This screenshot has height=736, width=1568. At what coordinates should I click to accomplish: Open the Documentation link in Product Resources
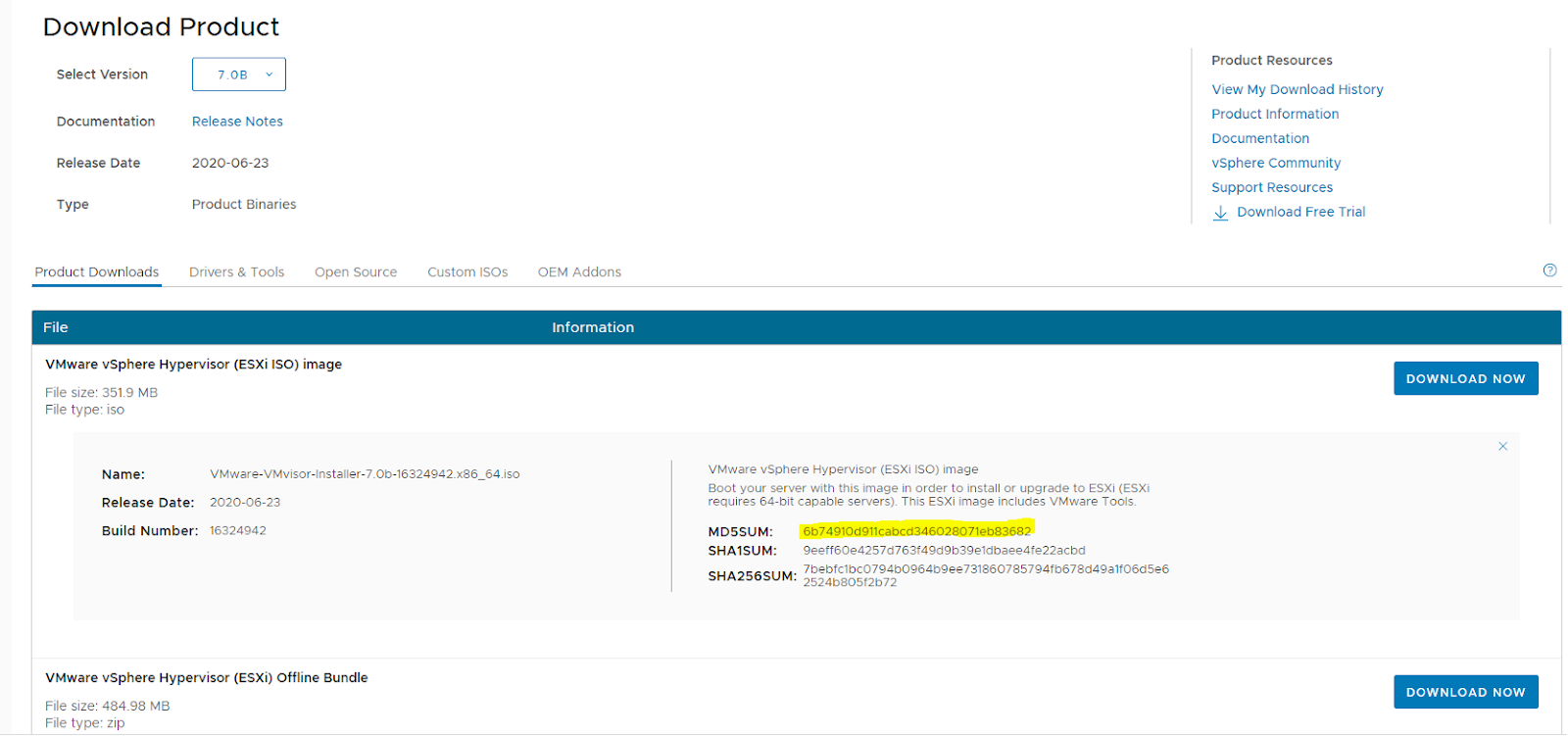point(1260,138)
